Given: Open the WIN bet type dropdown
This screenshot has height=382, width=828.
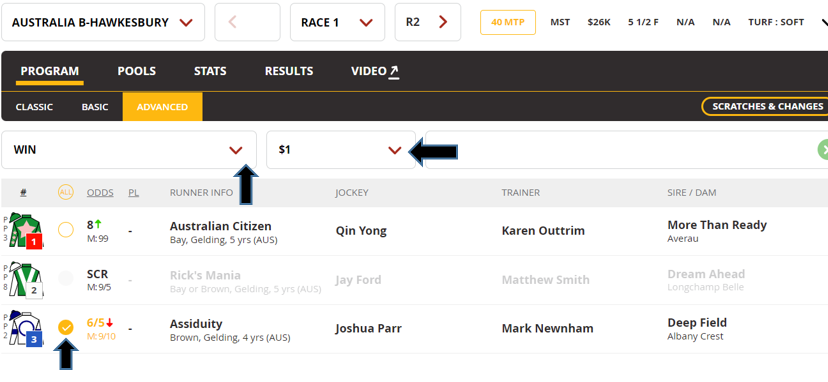Looking at the screenshot, I should 129,150.
